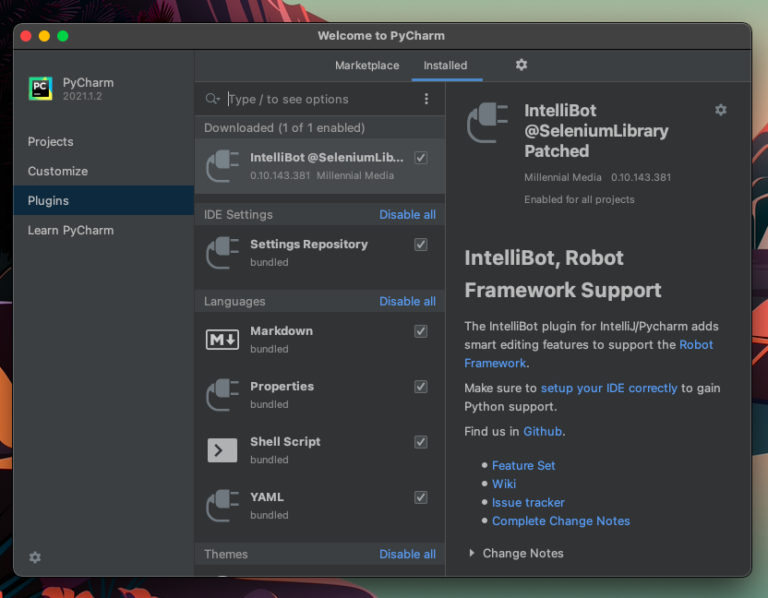This screenshot has width=768, height=598.
Task: Select the Markdown plugin name
Action: [x=281, y=331]
